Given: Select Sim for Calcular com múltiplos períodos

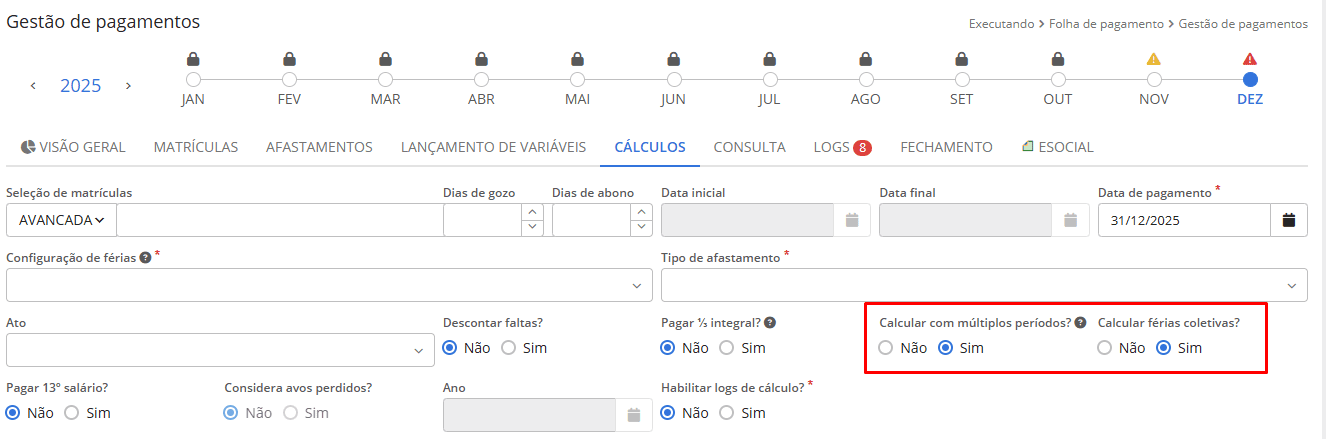Looking at the screenshot, I should pos(945,348).
